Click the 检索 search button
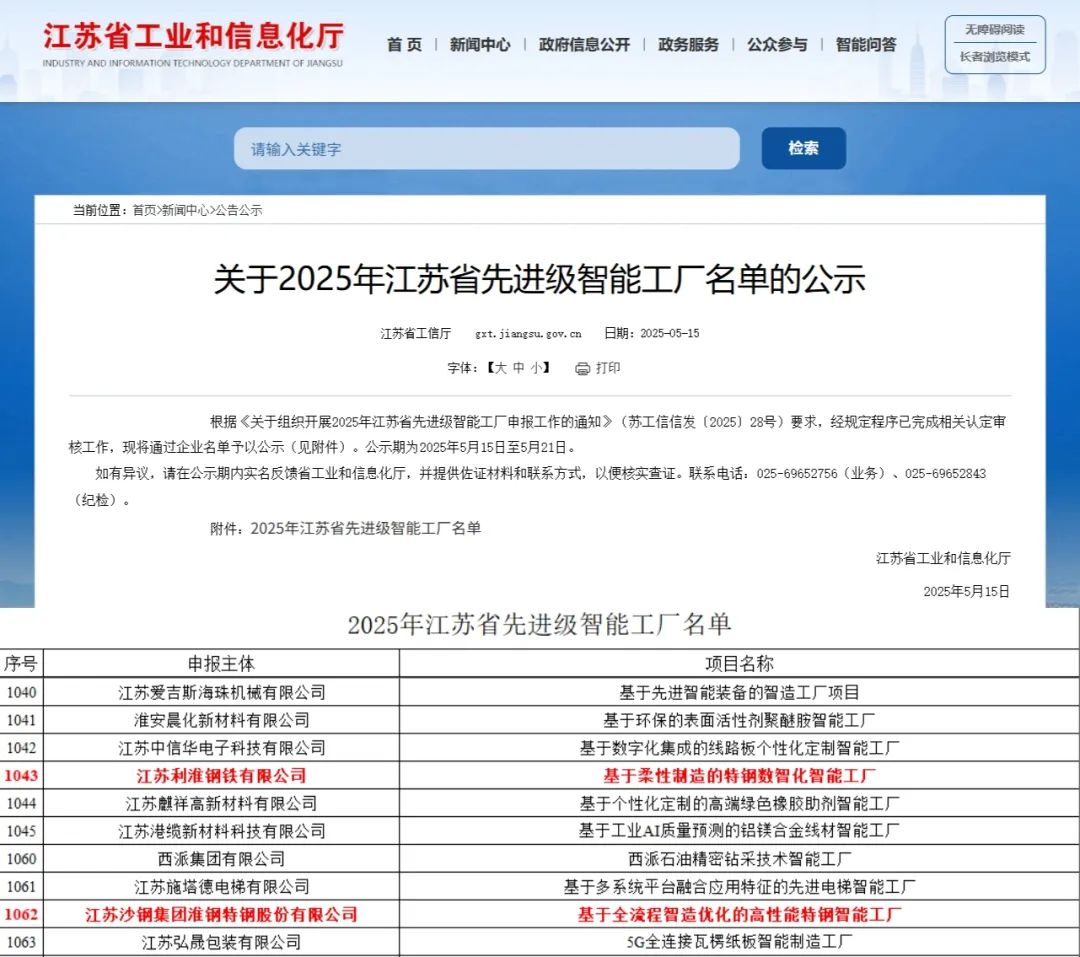1080x957 pixels. click(x=803, y=148)
